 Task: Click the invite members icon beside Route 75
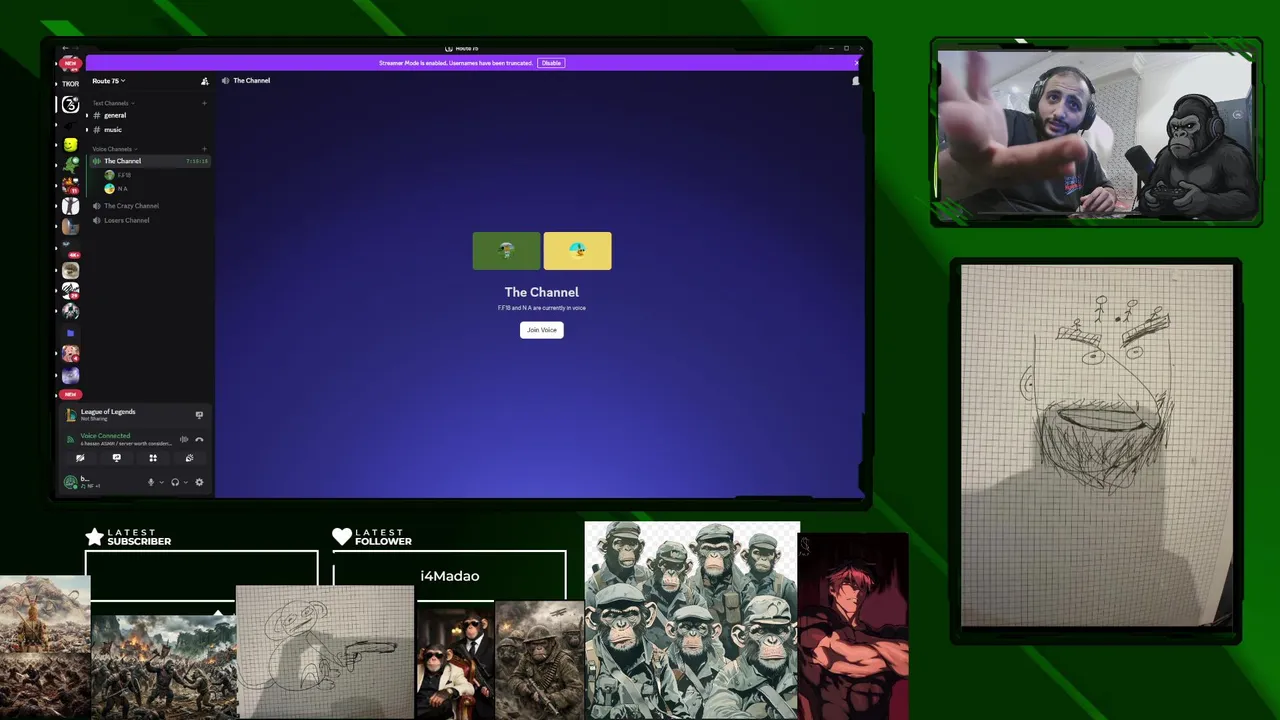205,81
